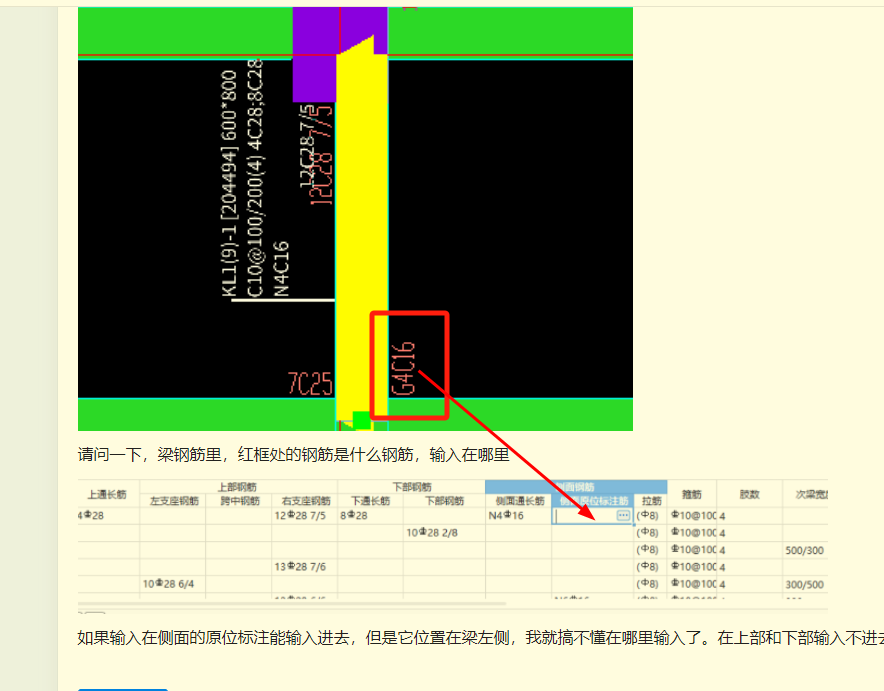Select the 右支座钢筋 column header
This screenshot has height=691, width=884.
click(x=306, y=500)
